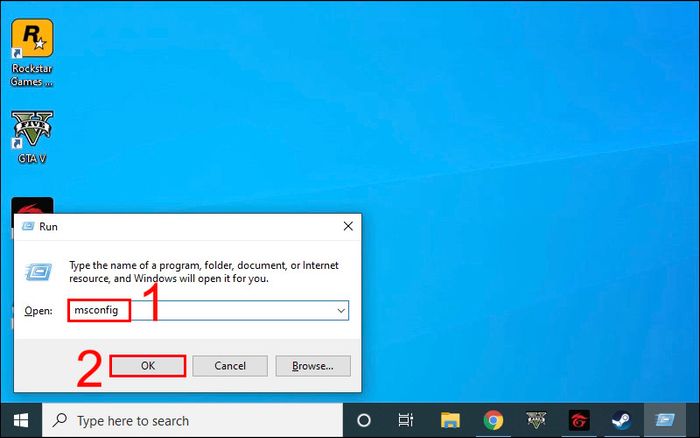Click inside the taskbar search box

click(x=192, y=420)
